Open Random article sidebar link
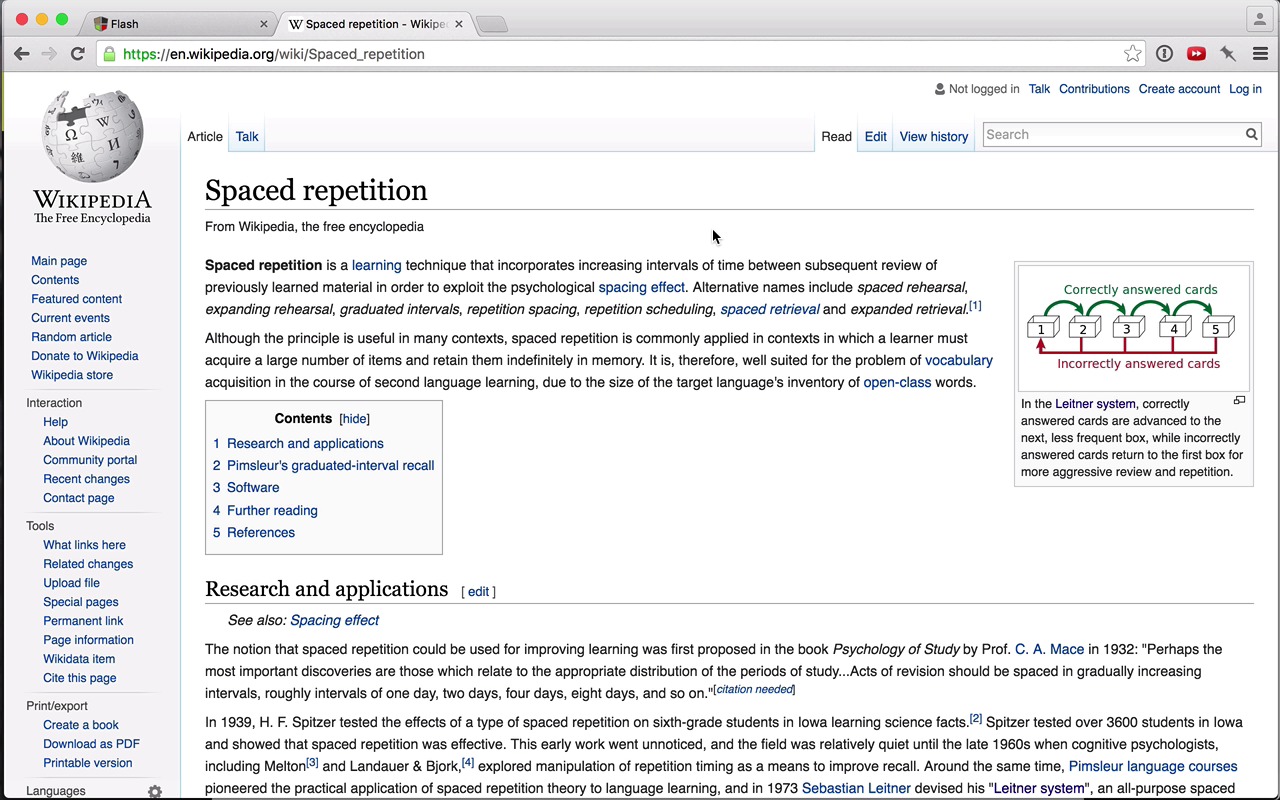Viewport: 1280px width, 800px height. [x=71, y=337]
